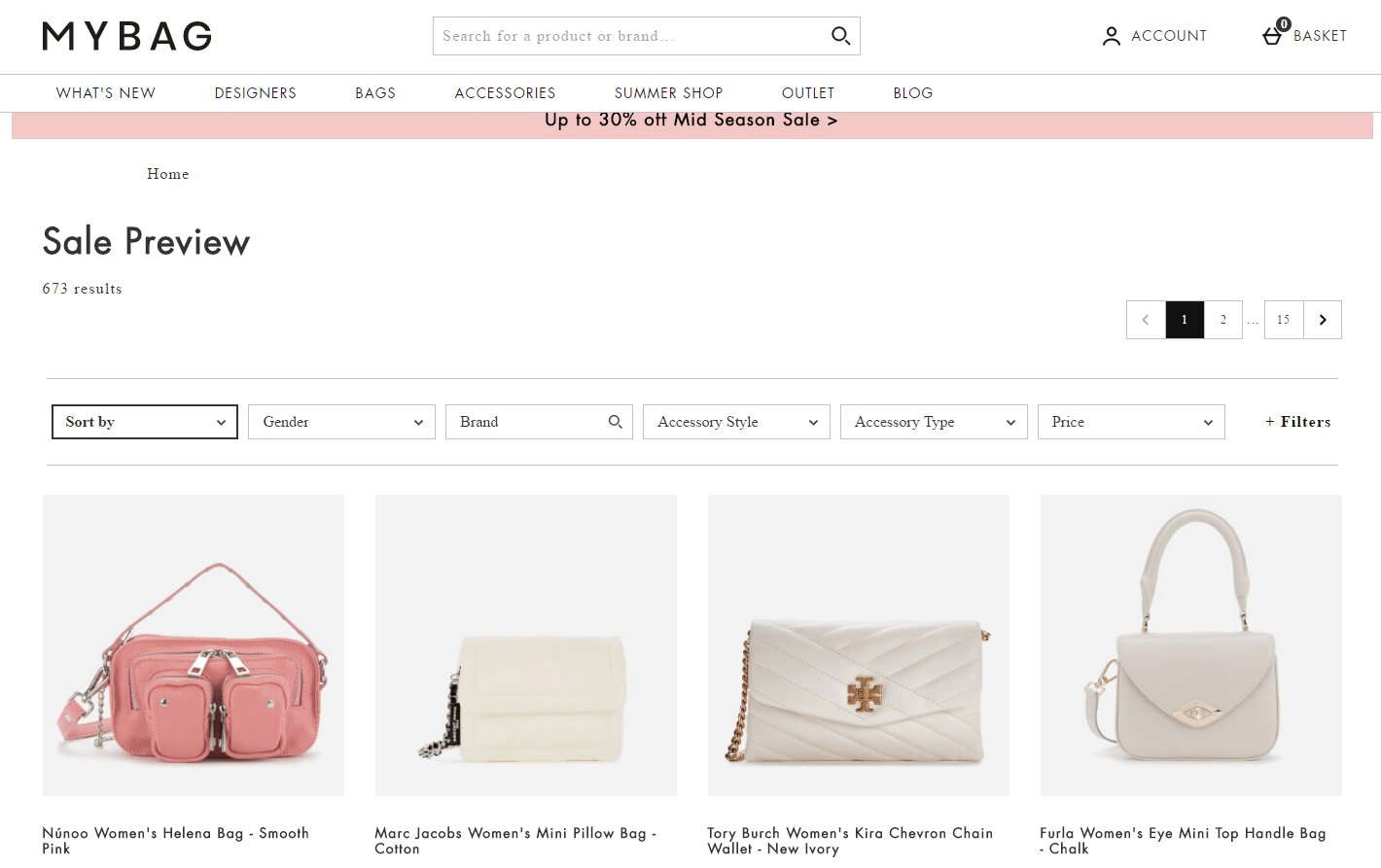Expand Accessory Type dropdown
The width and height of the screenshot is (1381, 868).
click(934, 422)
